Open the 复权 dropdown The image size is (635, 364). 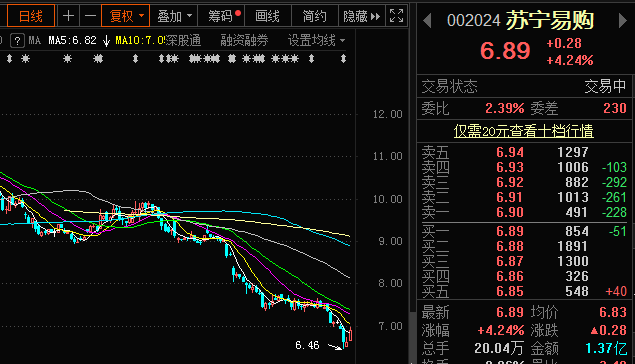click(x=126, y=16)
